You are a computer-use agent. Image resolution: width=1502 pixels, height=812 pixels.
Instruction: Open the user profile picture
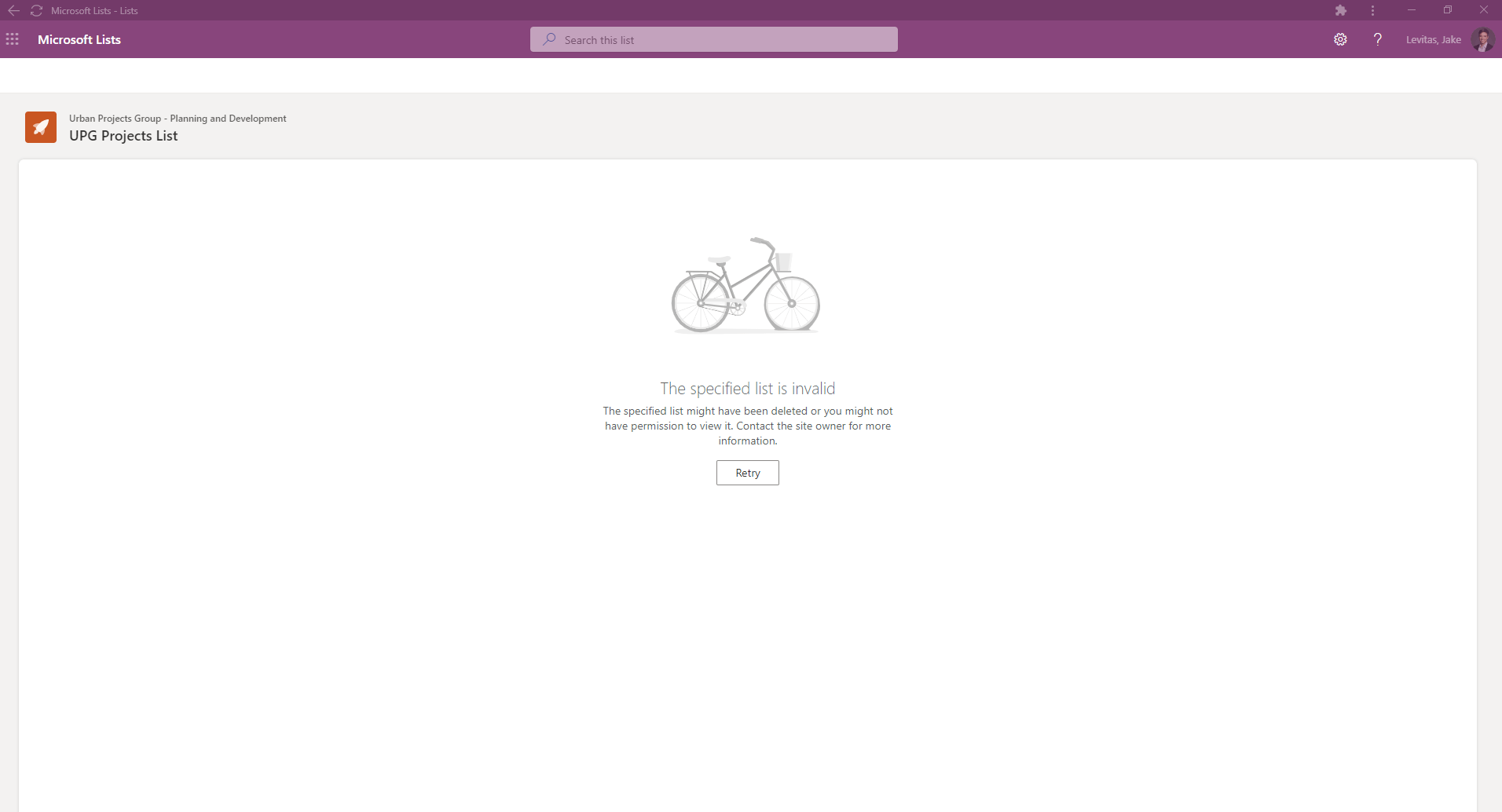[x=1482, y=39]
